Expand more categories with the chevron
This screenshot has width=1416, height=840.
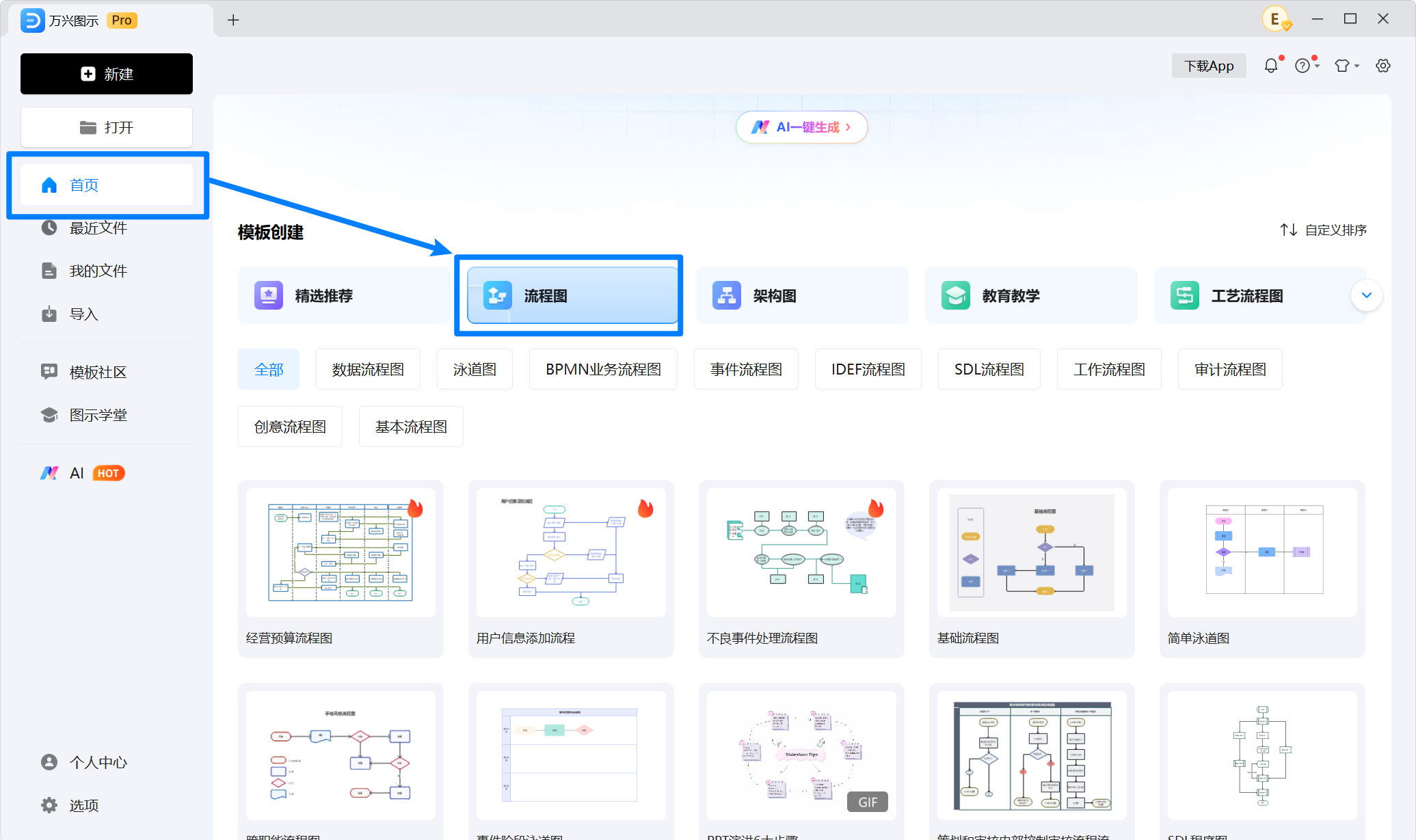pos(1366,295)
